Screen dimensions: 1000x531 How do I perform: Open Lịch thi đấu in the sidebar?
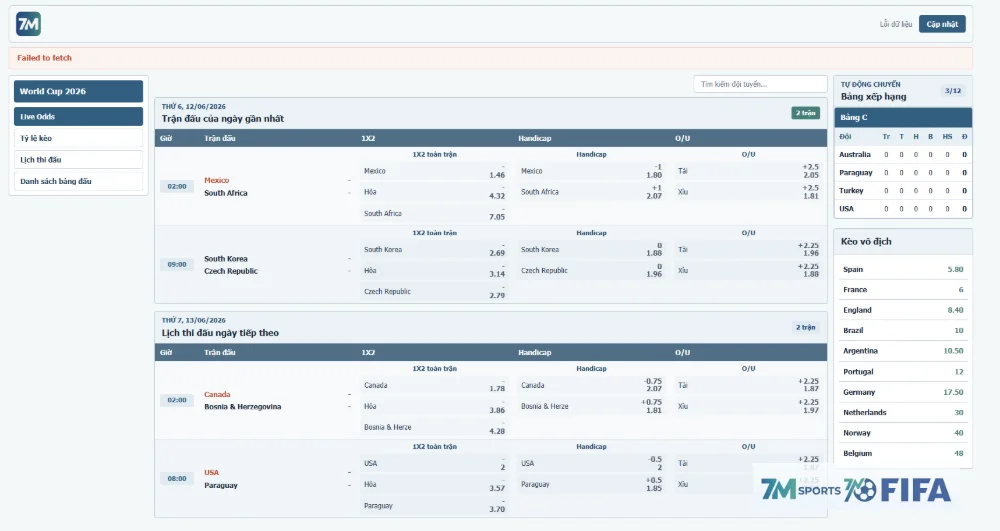[78, 160]
